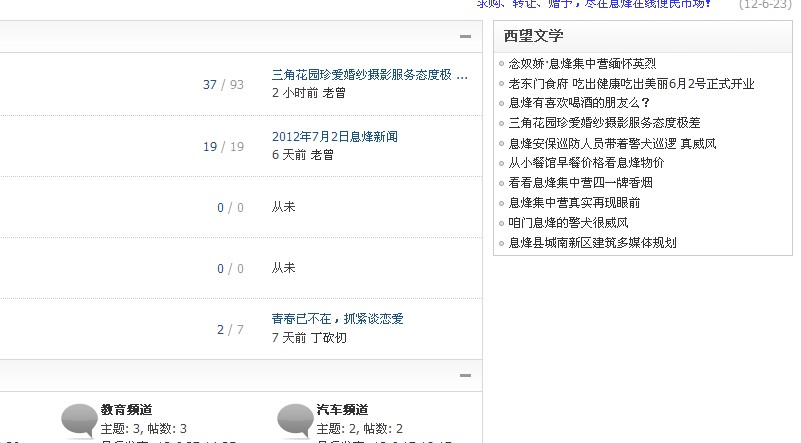Open the 教育频道 forum title
The width and height of the screenshot is (801, 443).
tap(126, 410)
